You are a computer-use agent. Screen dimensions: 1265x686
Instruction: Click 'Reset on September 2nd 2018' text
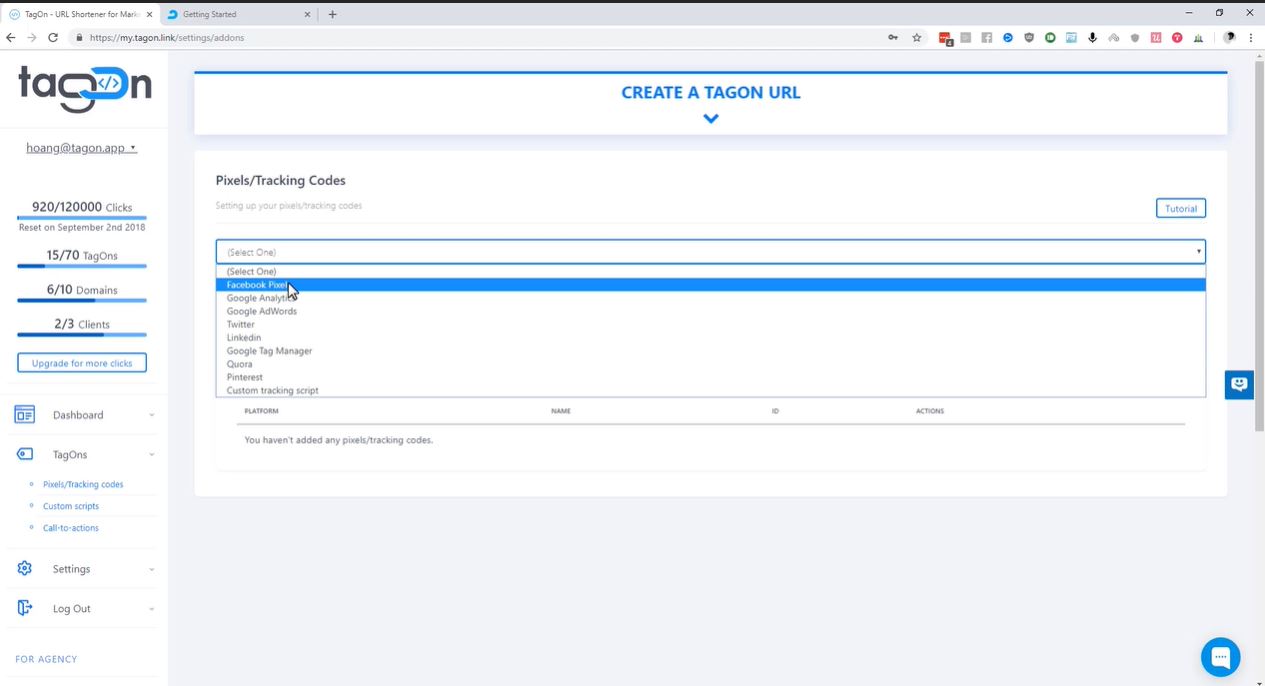click(82, 227)
